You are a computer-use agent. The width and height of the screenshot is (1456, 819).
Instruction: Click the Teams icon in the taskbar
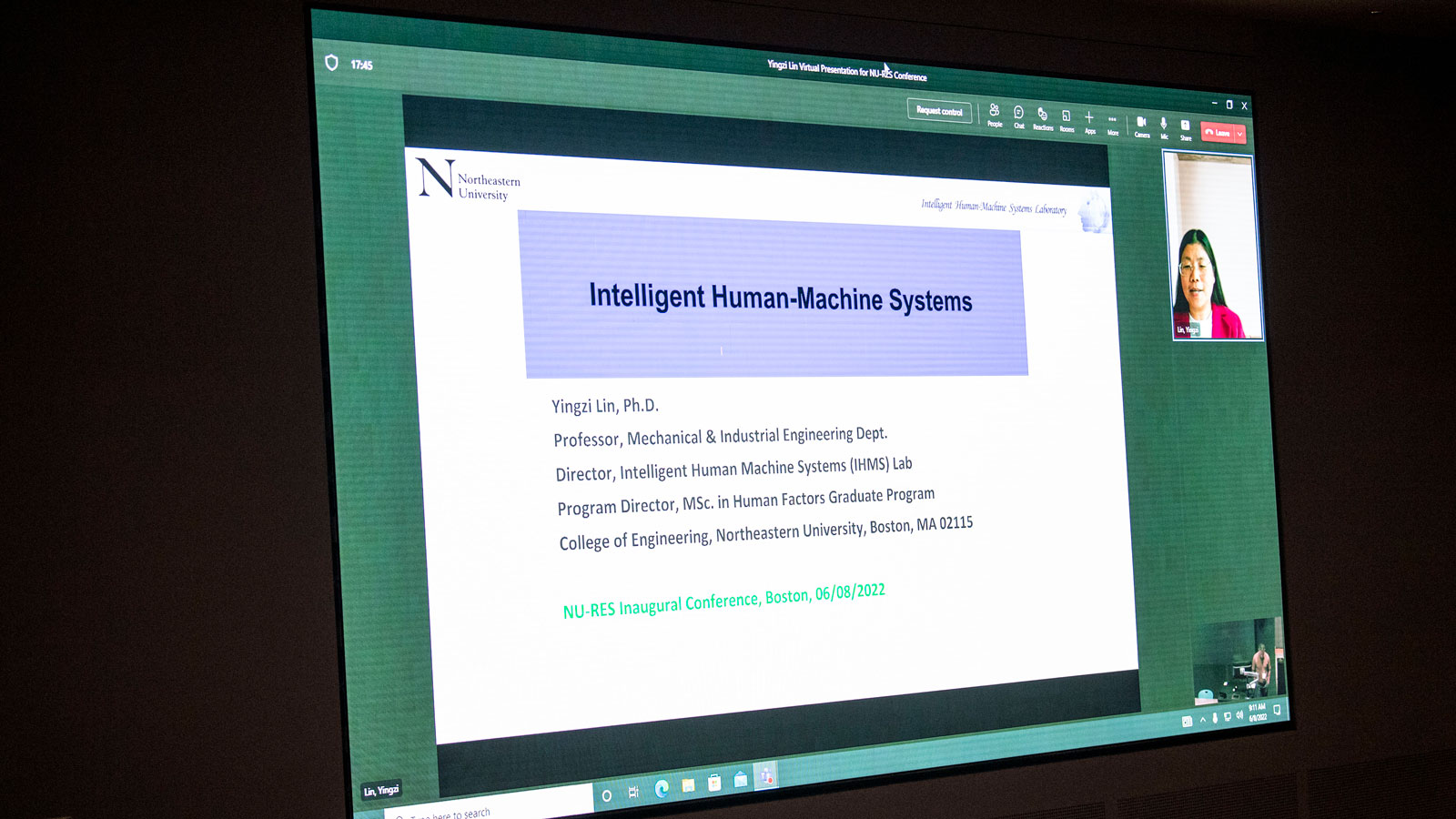[x=766, y=775]
